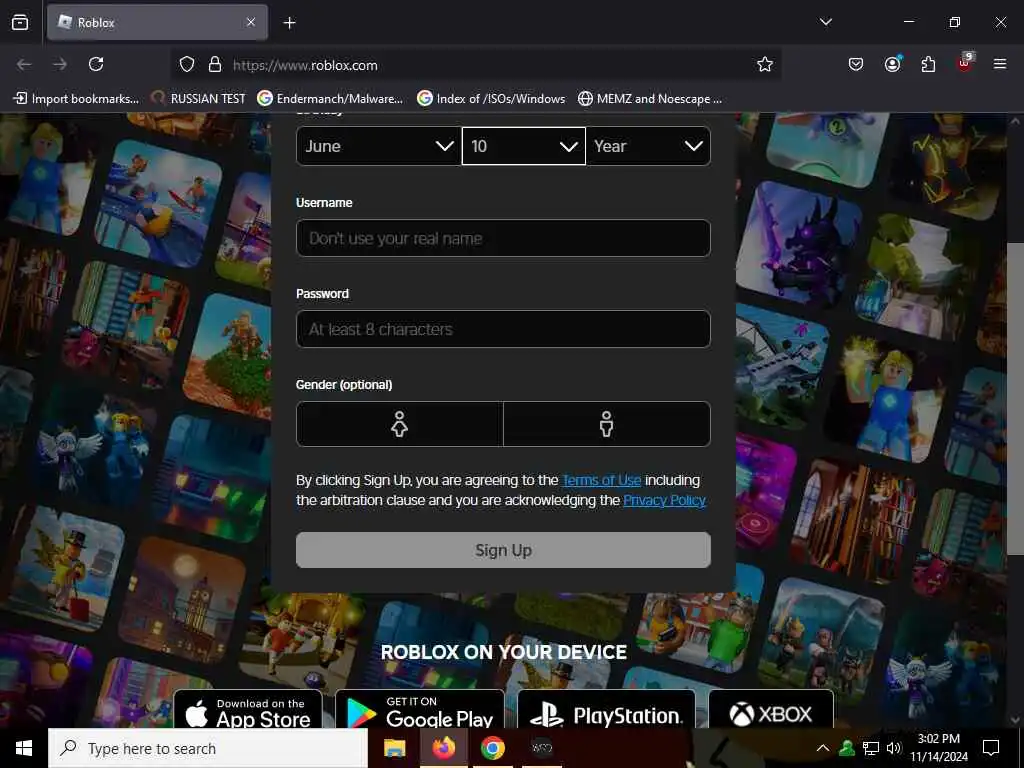This screenshot has width=1024, height=768.
Task: Go forward one page
Action: coord(60,64)
